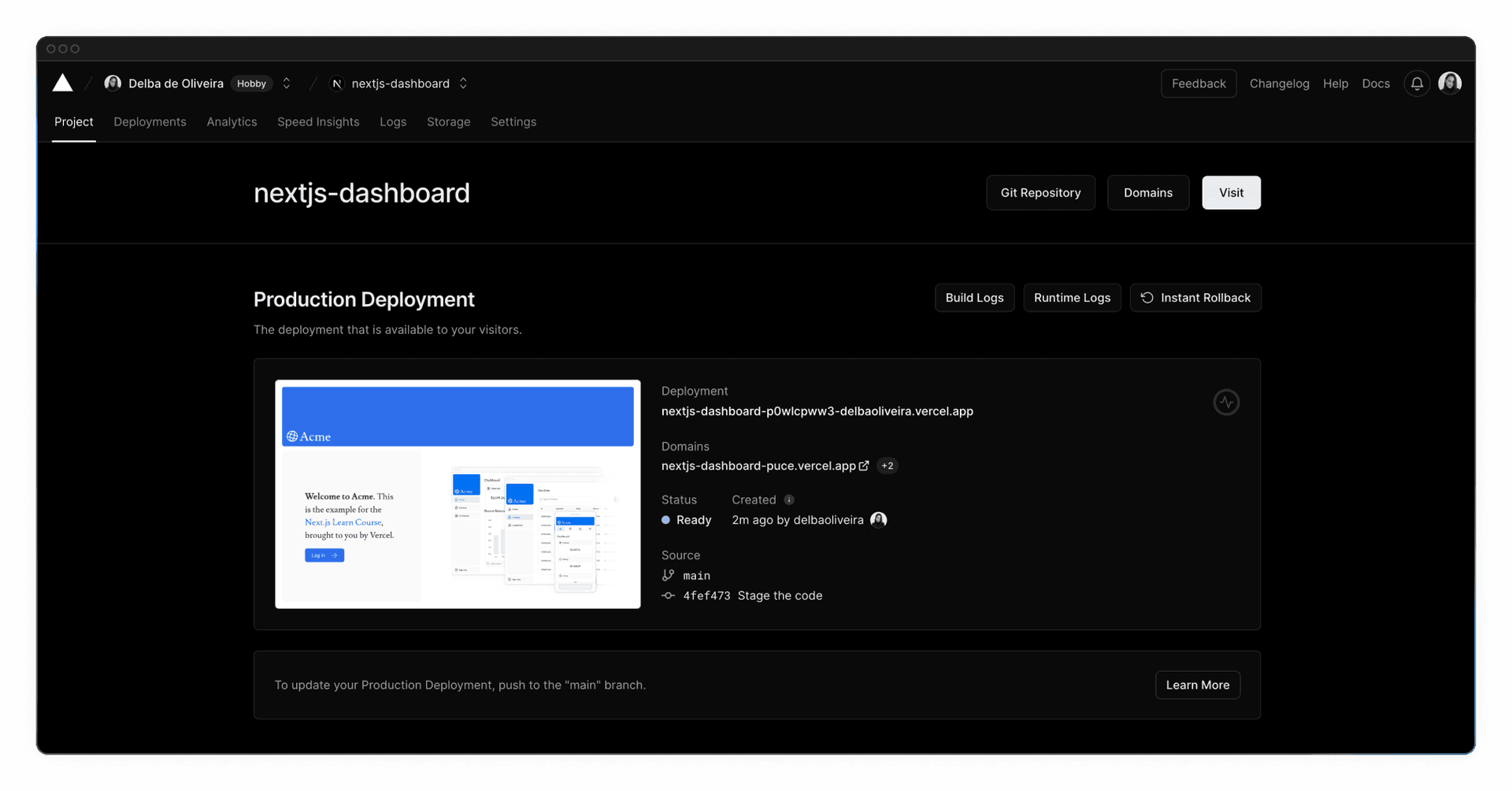This screenshot has height=791, width=1512.
Task: Expand the Delba de Oliveira team switcher
Action: [286, 83]
